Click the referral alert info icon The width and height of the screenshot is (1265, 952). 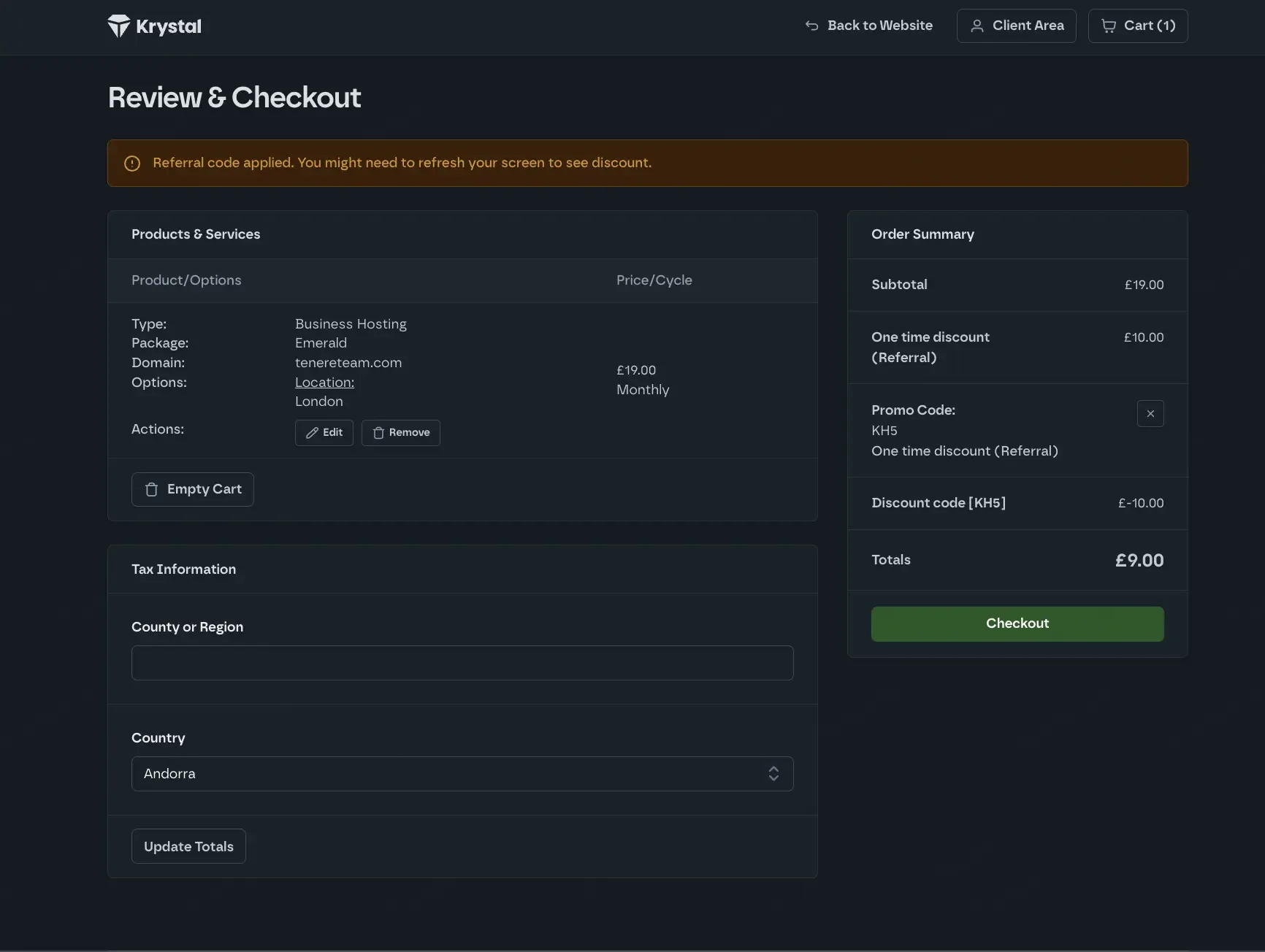click(x=132, y=164)
